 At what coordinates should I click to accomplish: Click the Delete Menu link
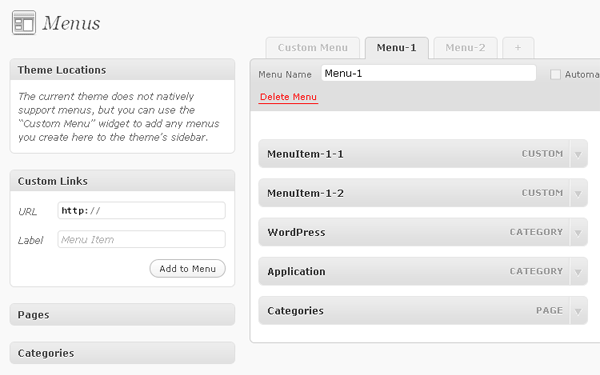pos(288,97)
